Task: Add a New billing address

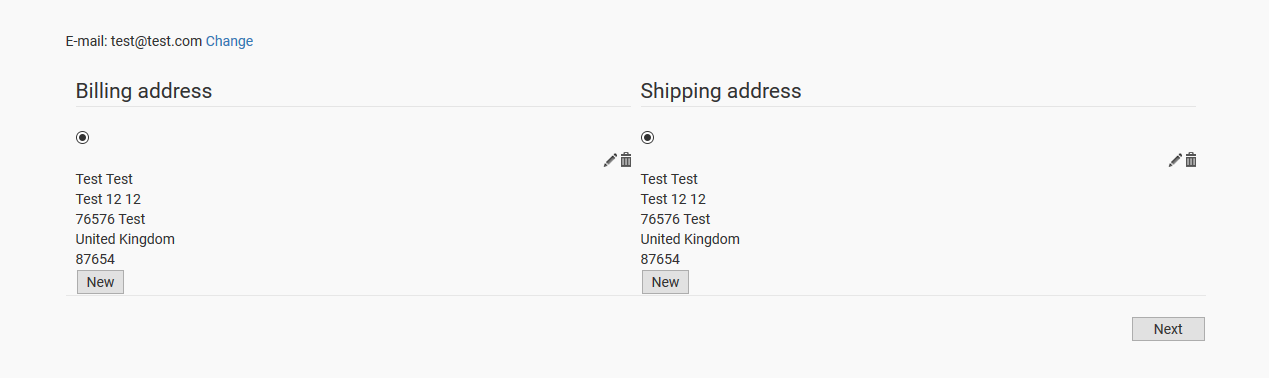Action: 100,282
